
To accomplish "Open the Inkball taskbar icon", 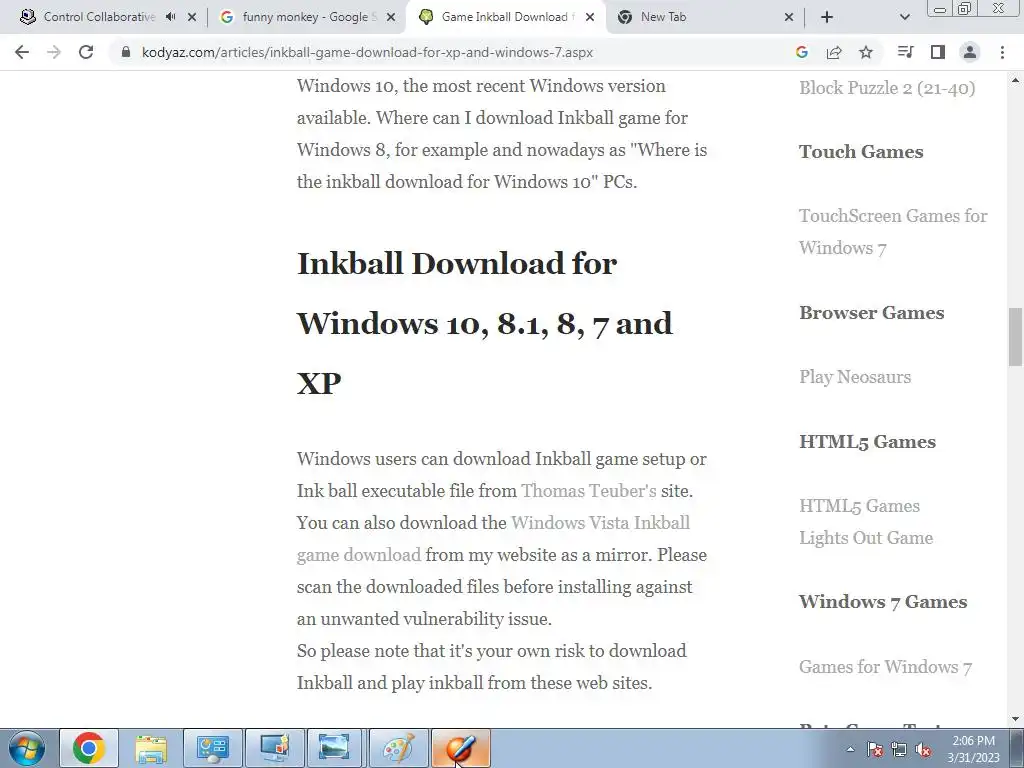I will 460,748.
